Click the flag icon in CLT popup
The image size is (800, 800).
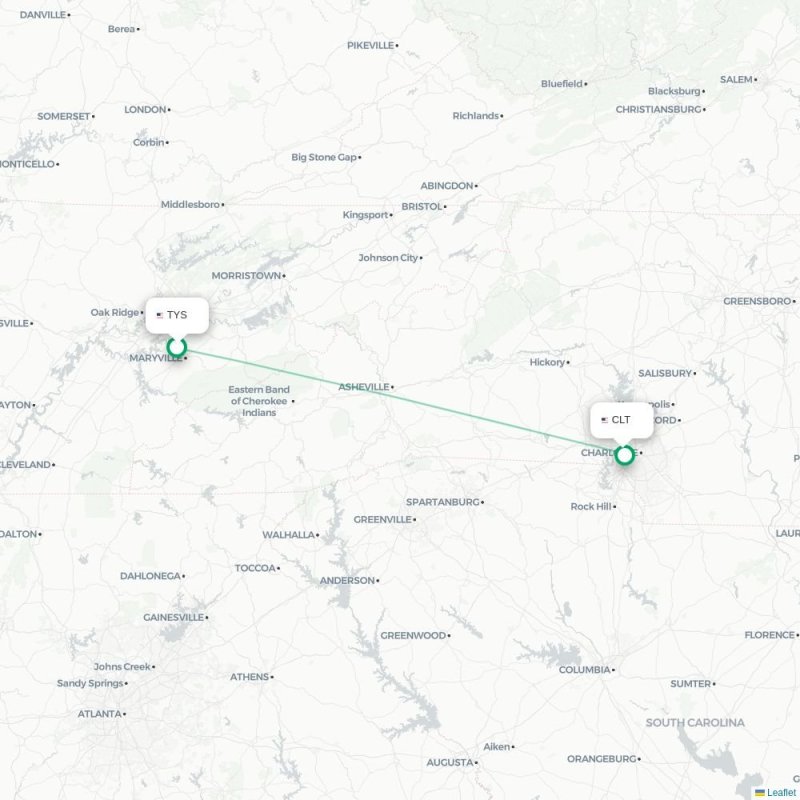(605, 420)
